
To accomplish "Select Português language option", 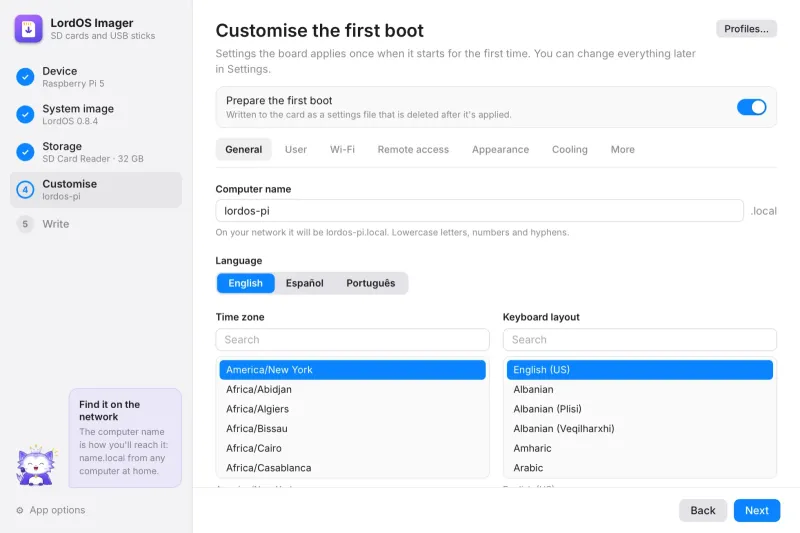I will 370,283.
